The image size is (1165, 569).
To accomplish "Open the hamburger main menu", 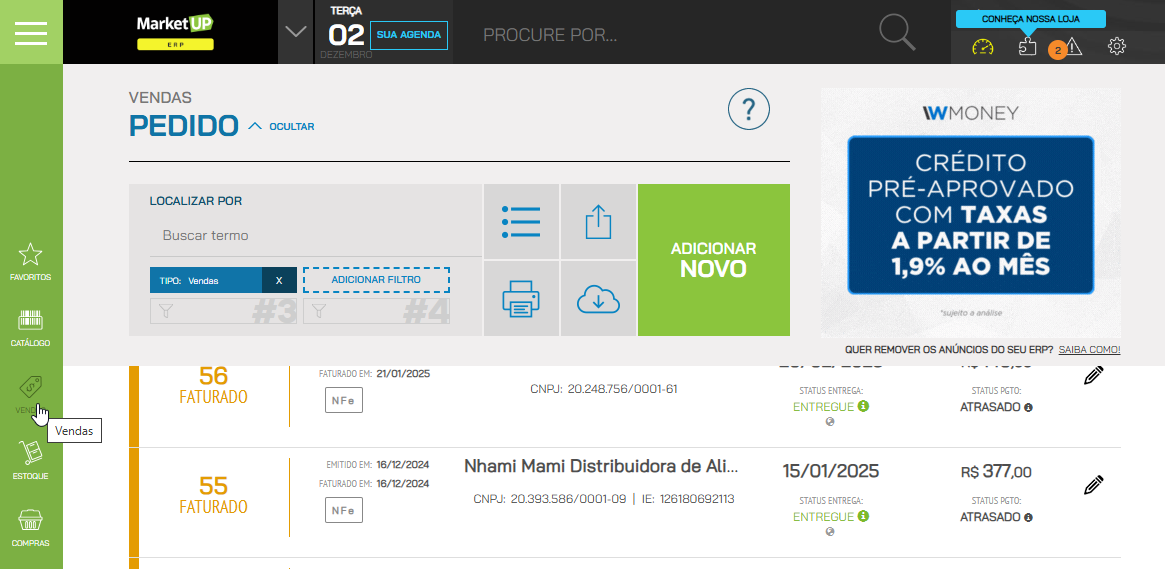I will pos(31,32).
